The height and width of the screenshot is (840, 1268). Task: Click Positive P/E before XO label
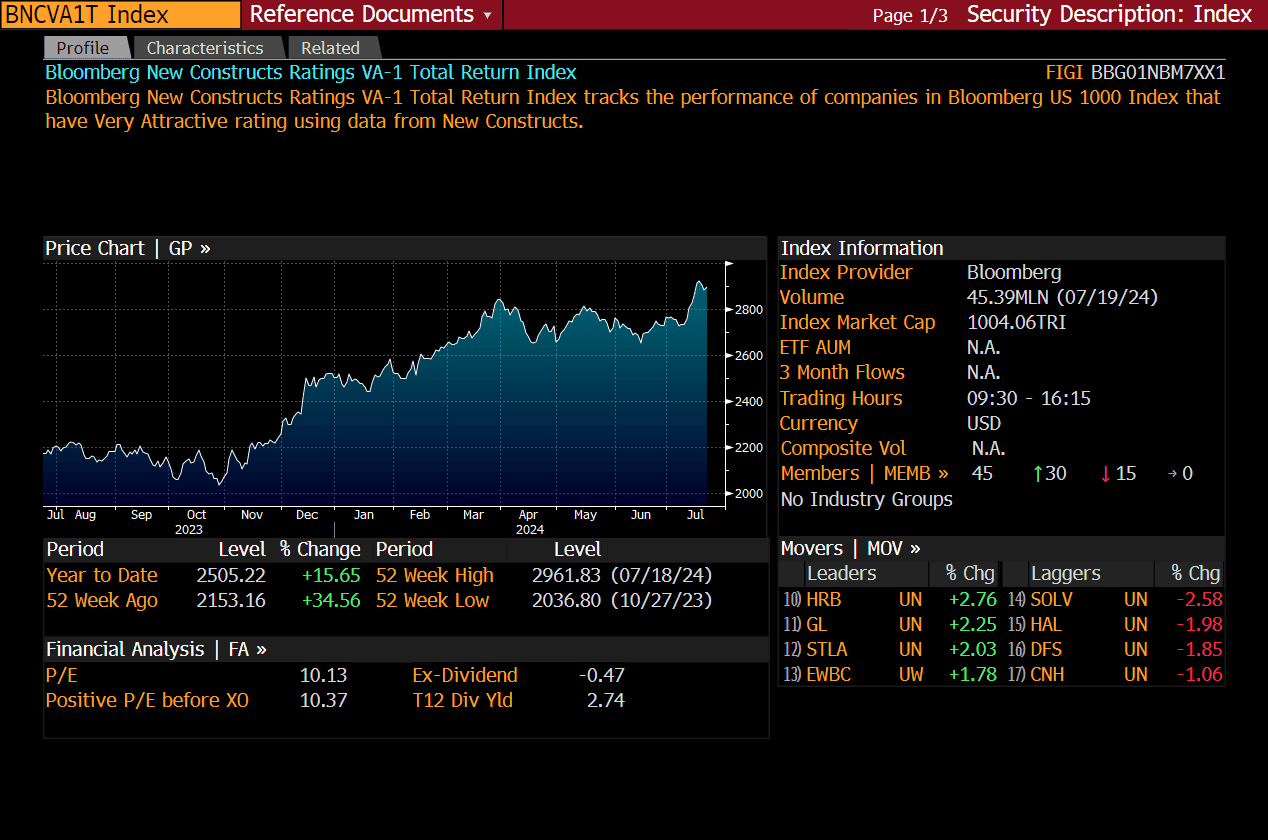coord(147,700)
